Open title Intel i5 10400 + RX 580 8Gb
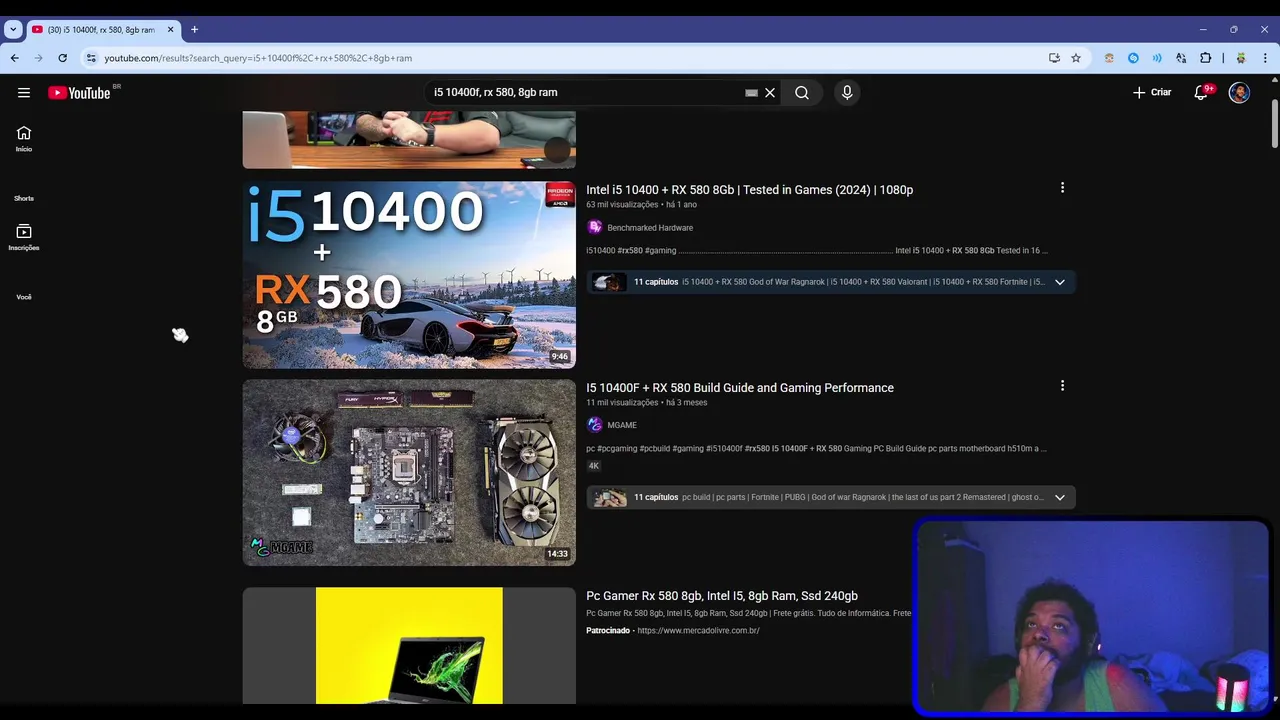The width and height of the screenshot is (1280, 720). 749,190
